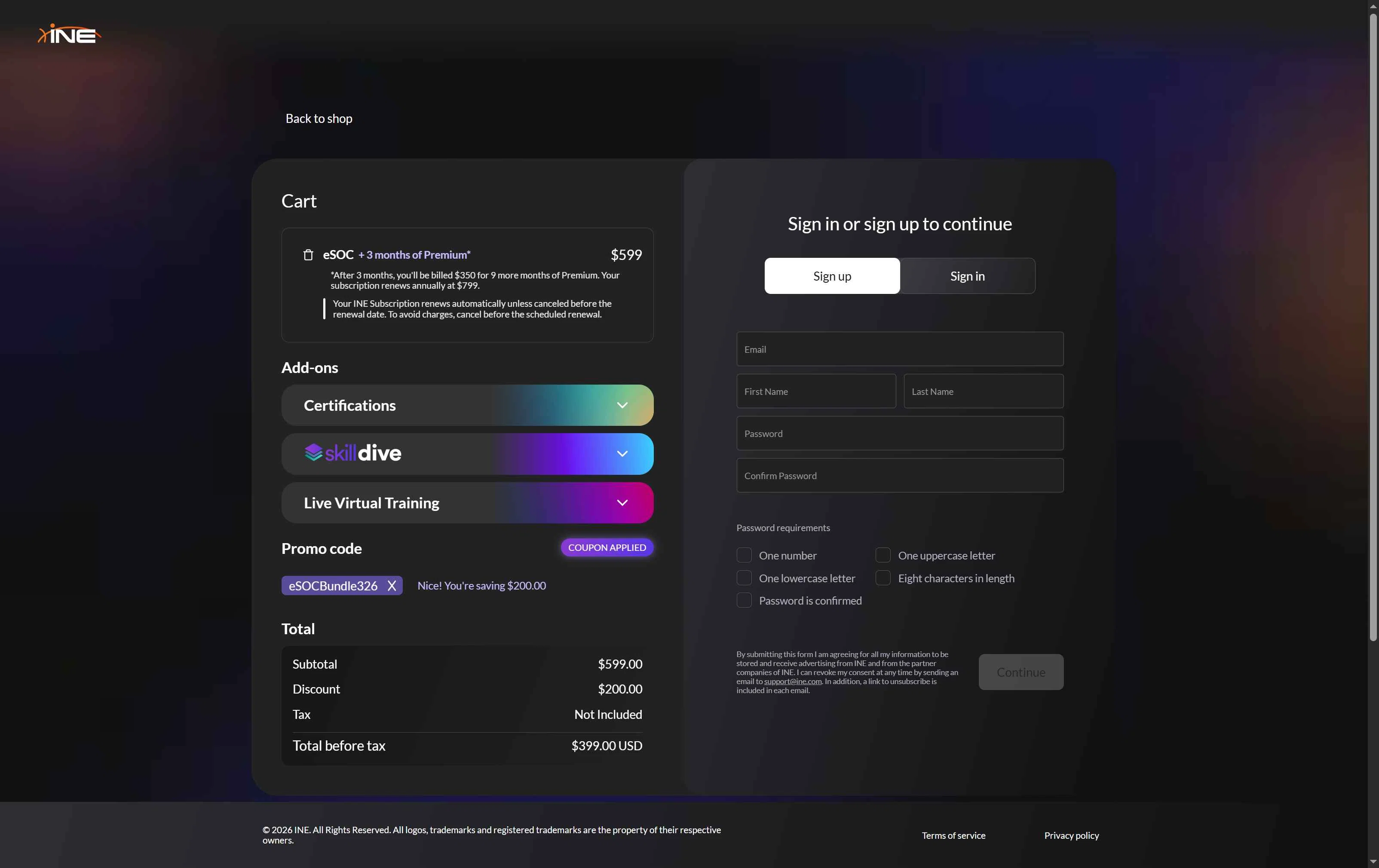Screen dimensions: 1379x868
Task: Click the COUPON APPLIED badge
Action: [607, 547]
